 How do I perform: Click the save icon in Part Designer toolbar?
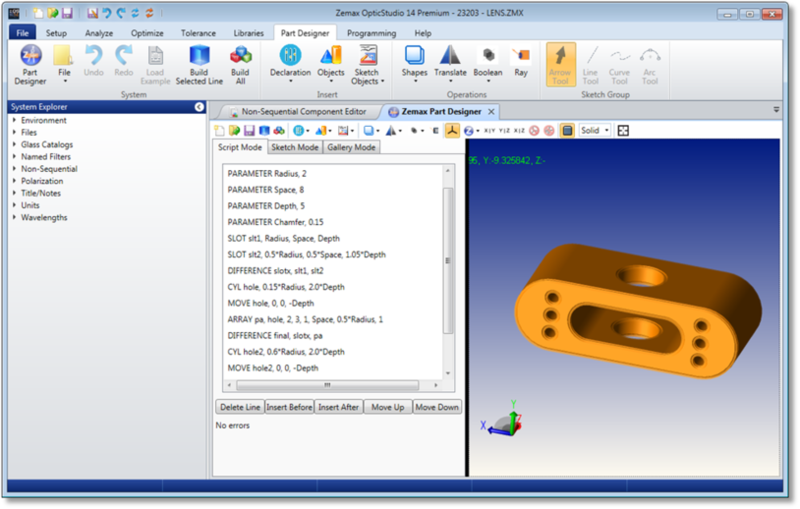(x=249, y=130)
